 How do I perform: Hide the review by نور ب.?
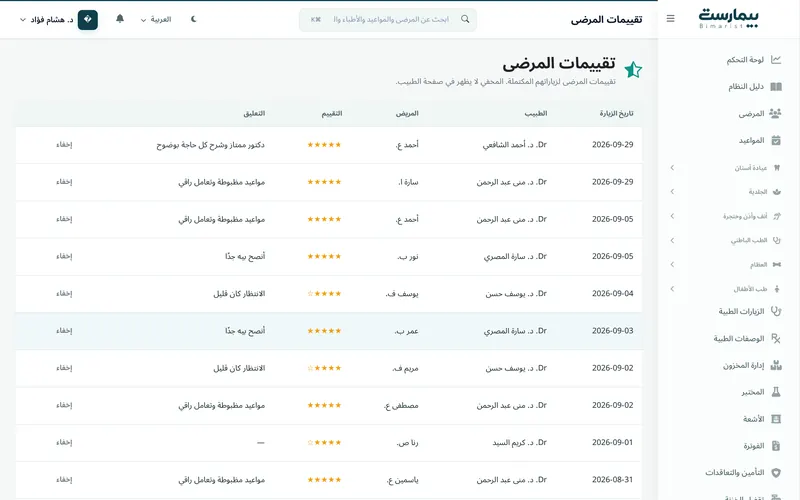coord(64,256)
